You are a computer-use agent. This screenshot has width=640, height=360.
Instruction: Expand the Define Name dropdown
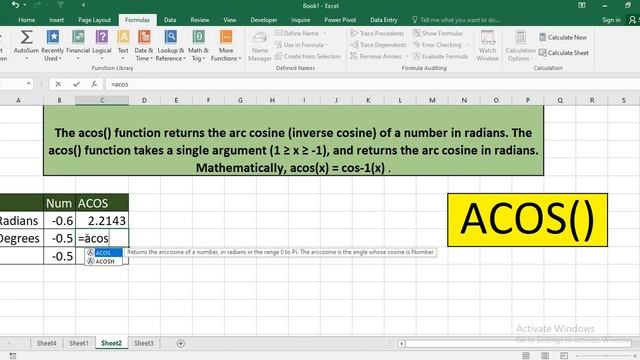(x=325, y=33)
